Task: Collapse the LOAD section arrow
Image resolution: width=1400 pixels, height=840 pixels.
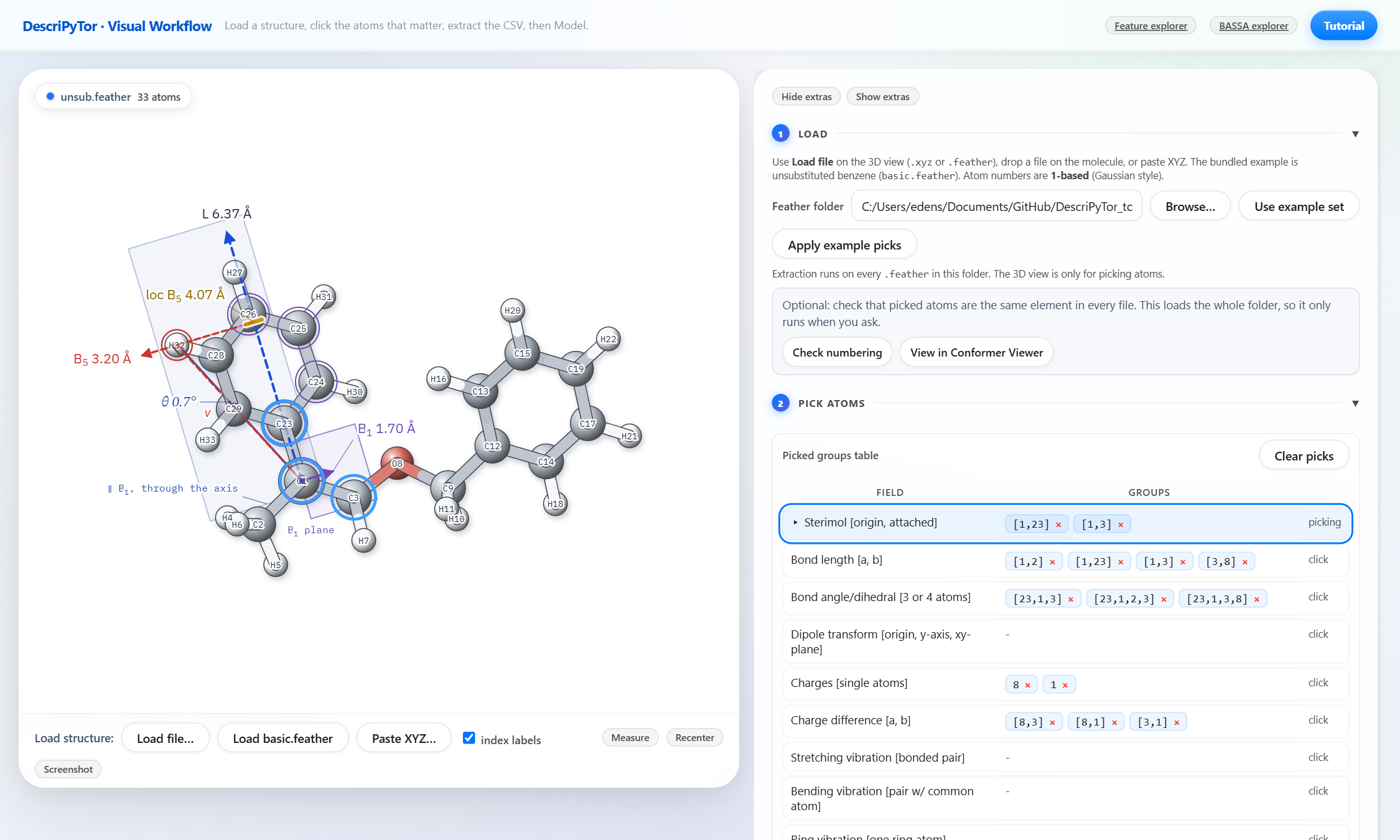Action: click(x=1355, y=134)
